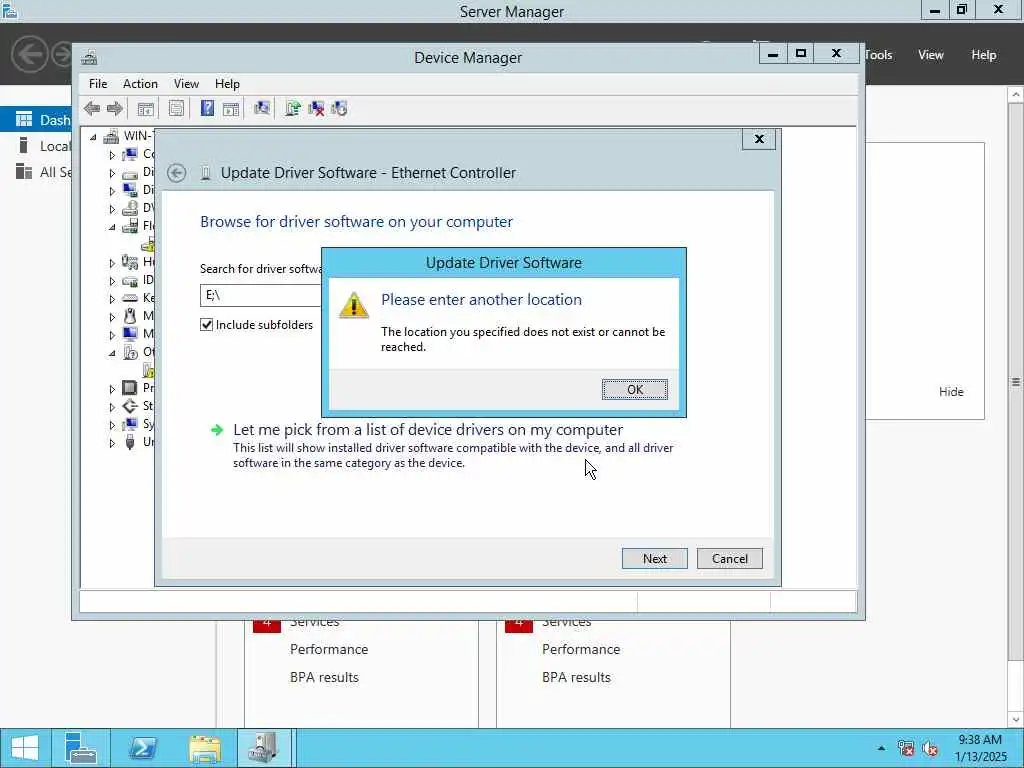Screen dimensions: 1024x768
Task: Click left tile BPA results link
Action: click(324, 677)
